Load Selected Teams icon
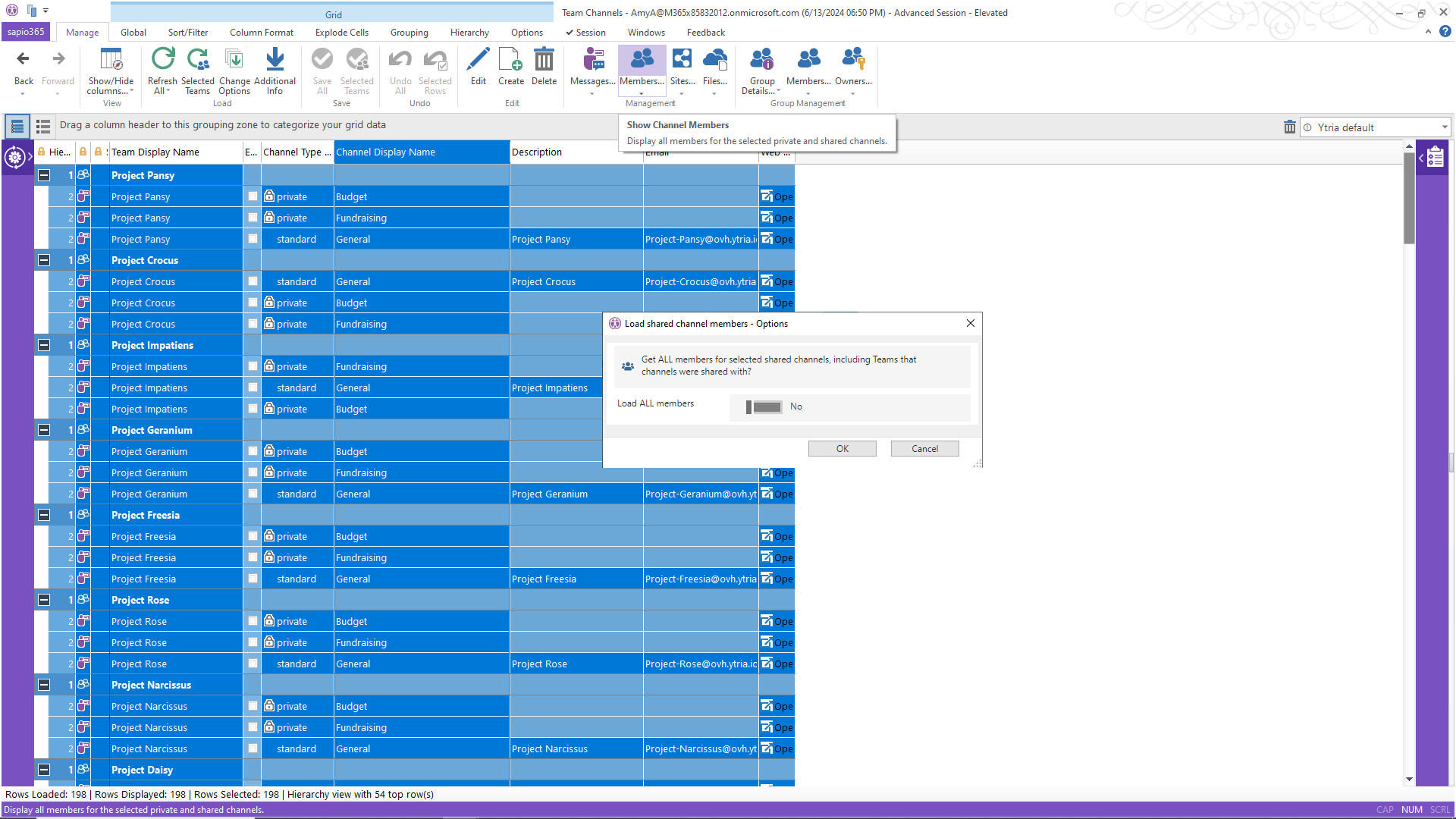Image resolution: width=1456 pixels, height=819 pixels. tap(198, 59)
